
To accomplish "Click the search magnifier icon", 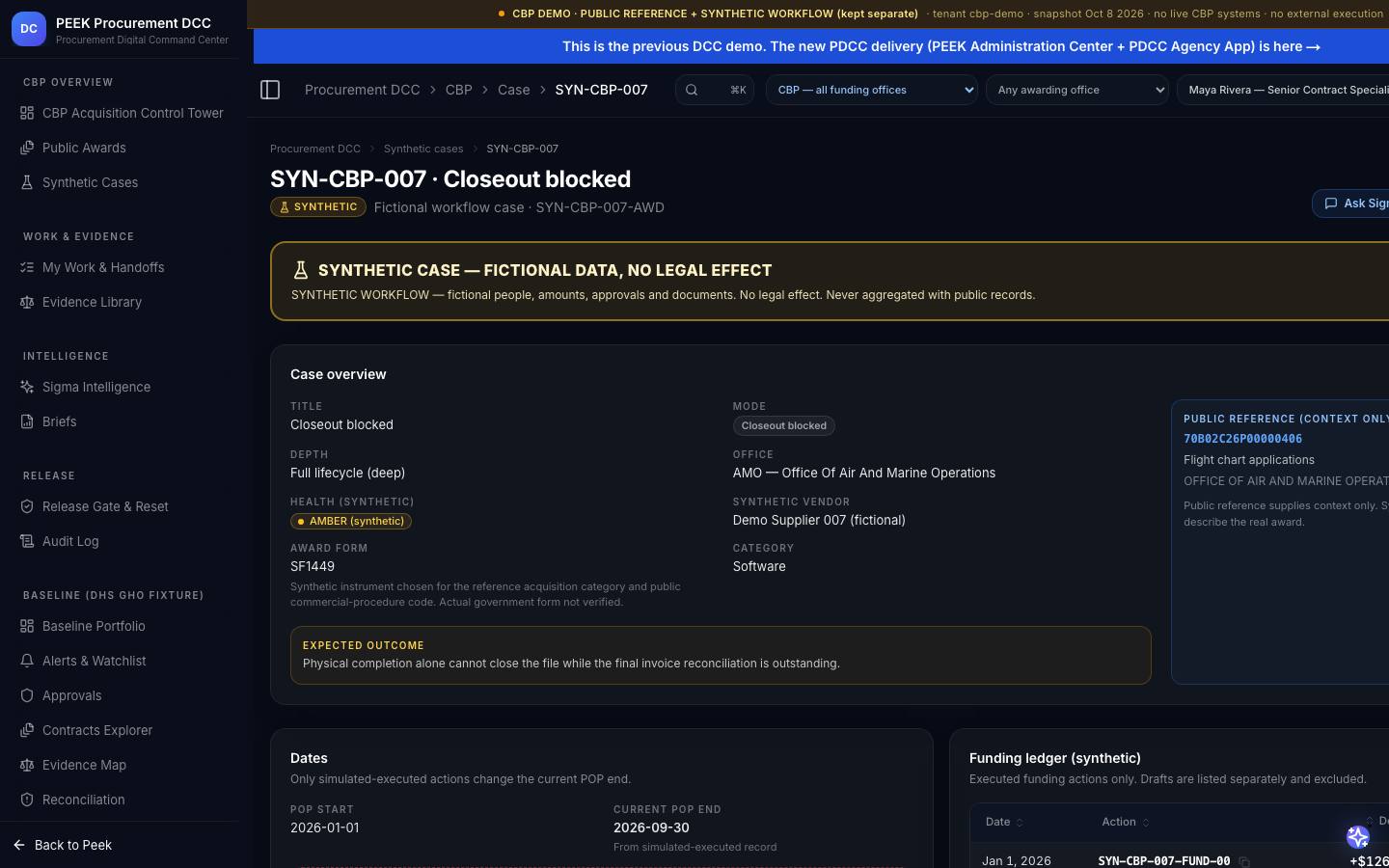I will [692, 90].
